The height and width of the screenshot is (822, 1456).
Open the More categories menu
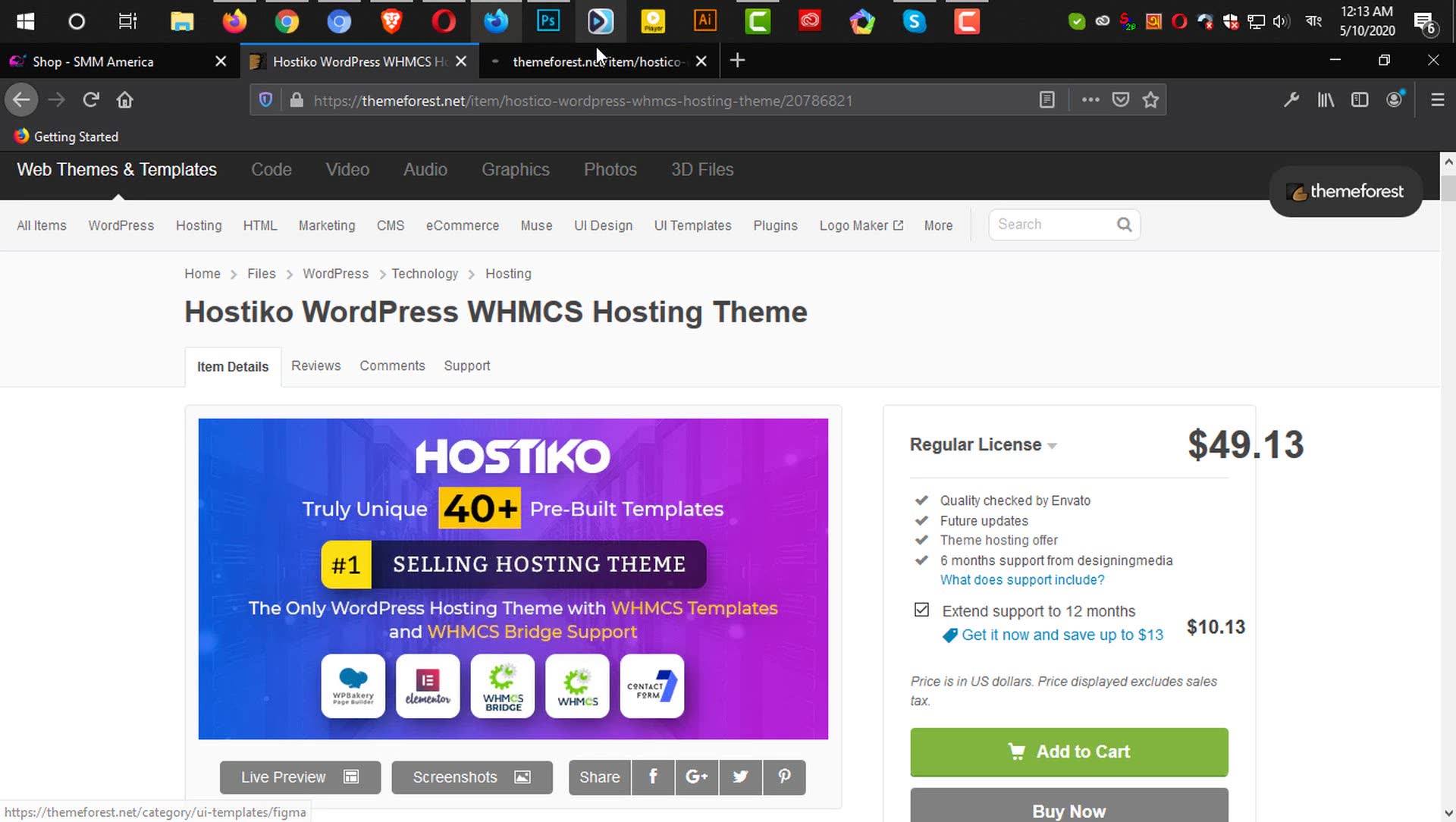(938, 226)
